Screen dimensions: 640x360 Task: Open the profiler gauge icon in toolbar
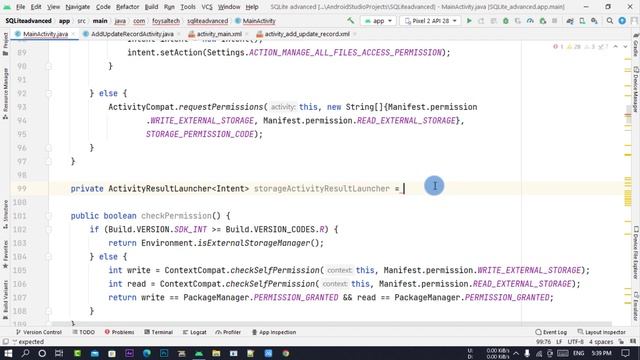coord(530,20)
